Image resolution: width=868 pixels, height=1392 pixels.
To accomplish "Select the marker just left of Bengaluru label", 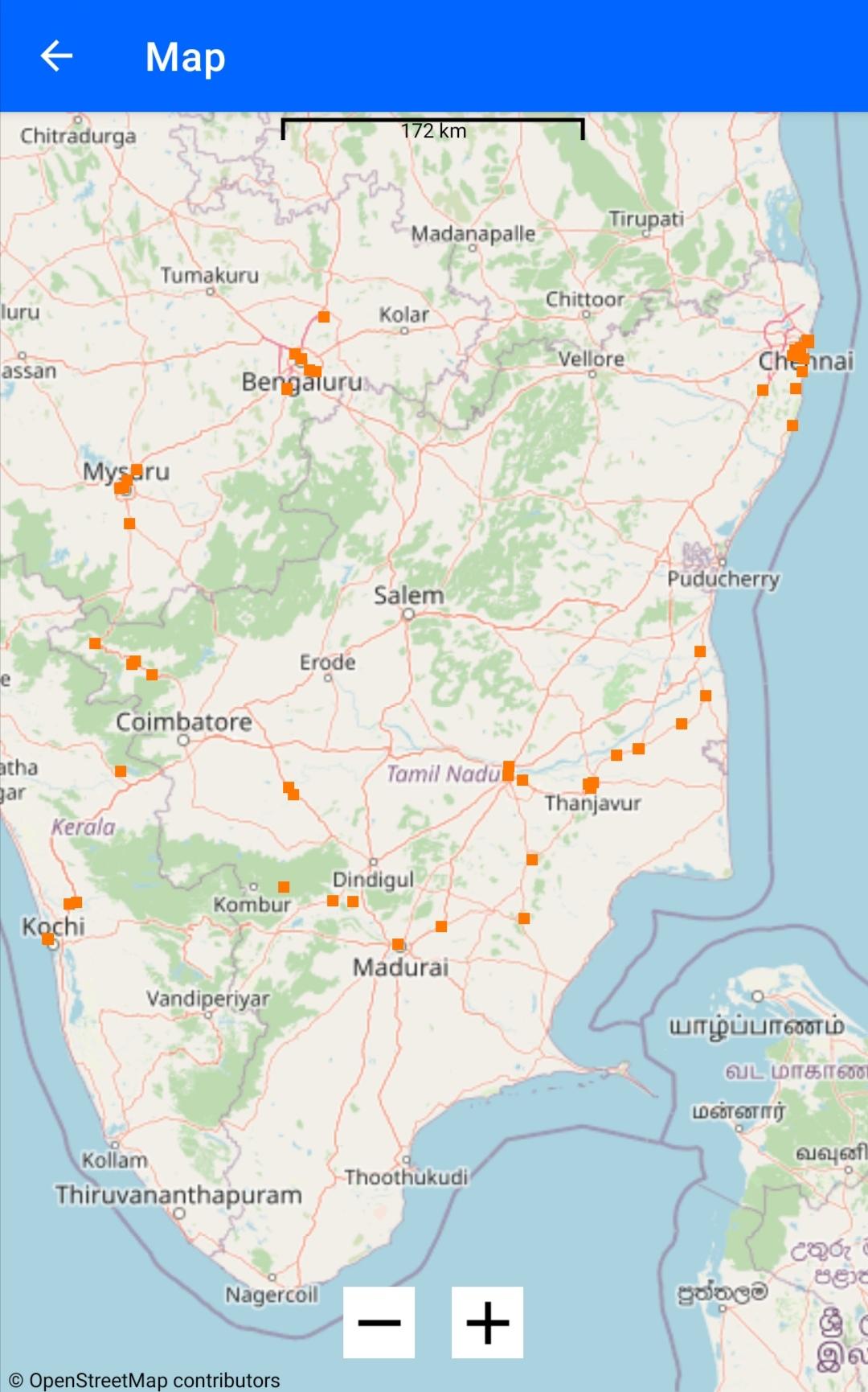I will (x=287, y=389).
